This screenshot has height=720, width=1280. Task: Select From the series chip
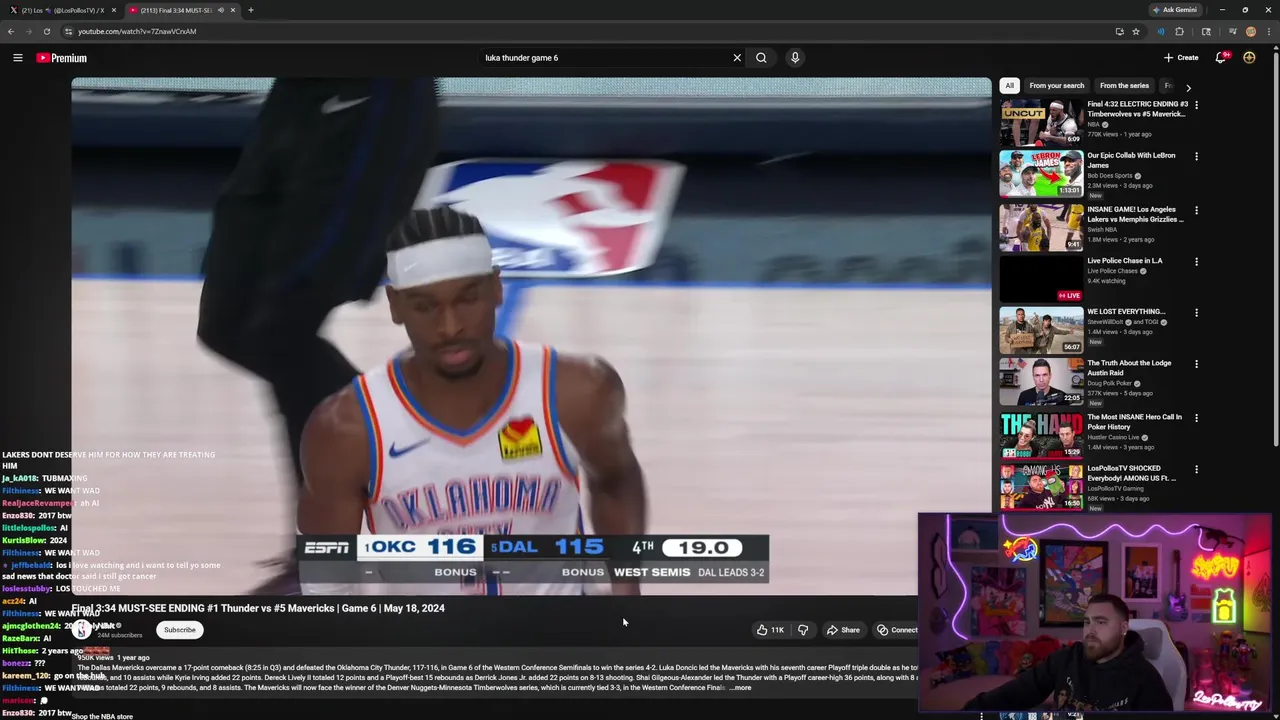pyautogui.click(x=1124, y=86)
